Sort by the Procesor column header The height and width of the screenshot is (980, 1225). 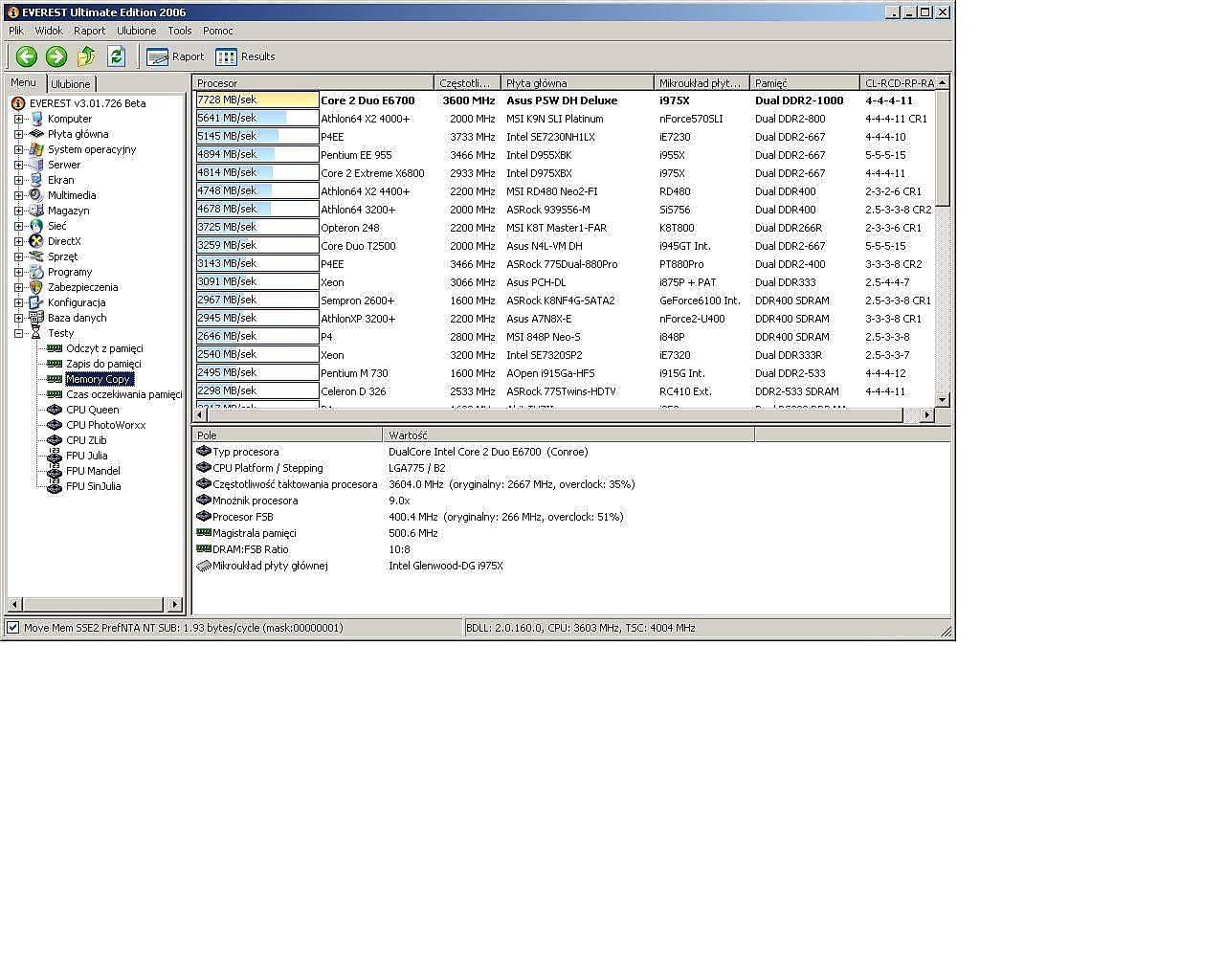tap(313, 83)
